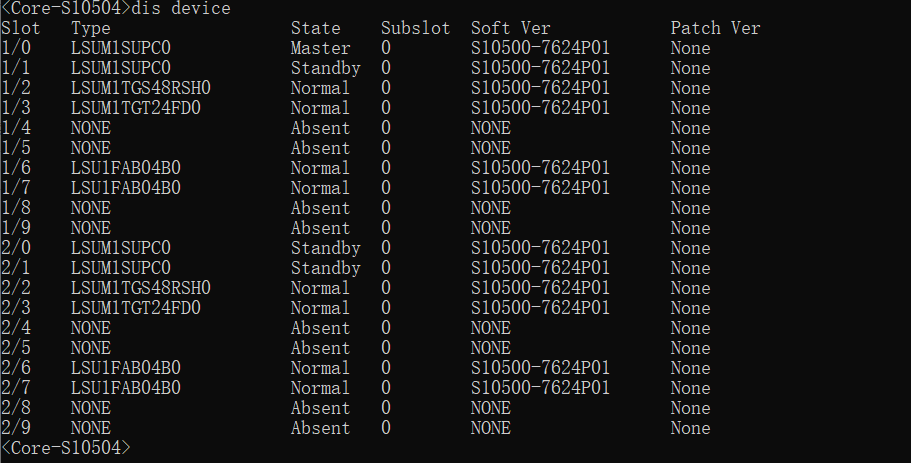Click the slot number 2/0
This screenshot has width=911, height=463.
point(16,248)
